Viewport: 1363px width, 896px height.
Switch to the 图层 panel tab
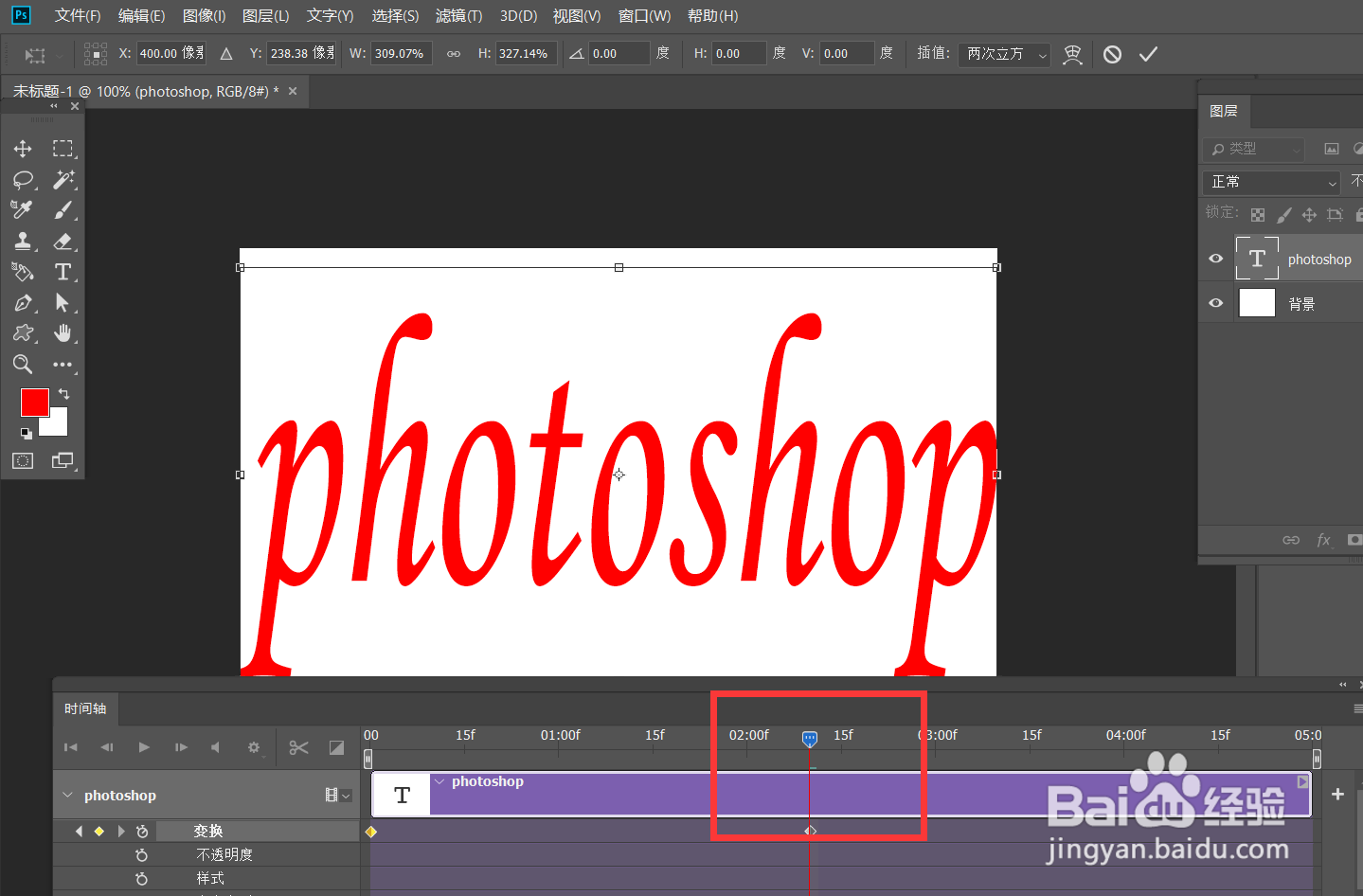tap(1224, 111)
